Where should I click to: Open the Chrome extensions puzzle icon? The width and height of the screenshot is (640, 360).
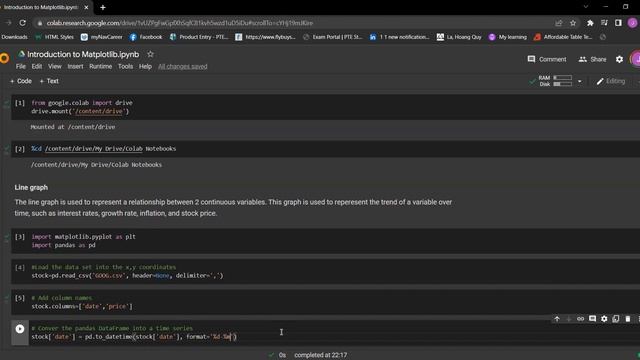[x=590, y=23]
